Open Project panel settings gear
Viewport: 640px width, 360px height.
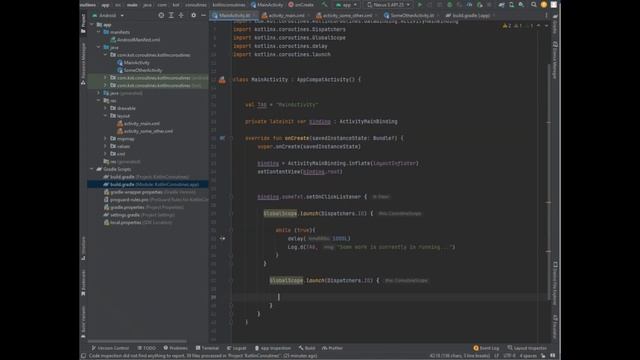pyautogui.click(x=193, y=16)
